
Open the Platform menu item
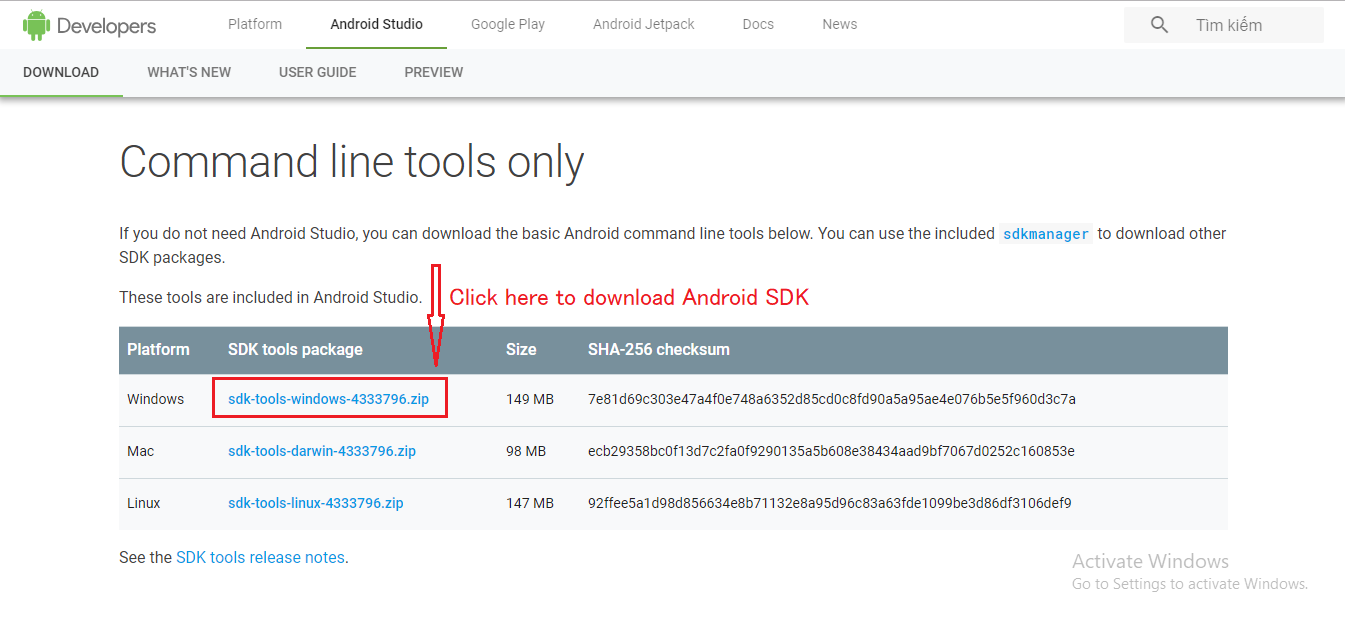click(255, 24)
